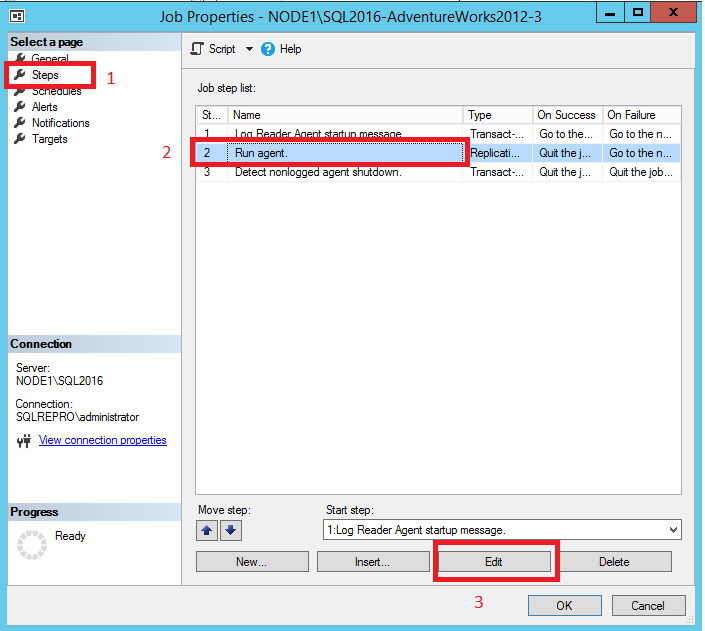Click the Delete button
The image size is (705, 631).
tap(614, 562)
